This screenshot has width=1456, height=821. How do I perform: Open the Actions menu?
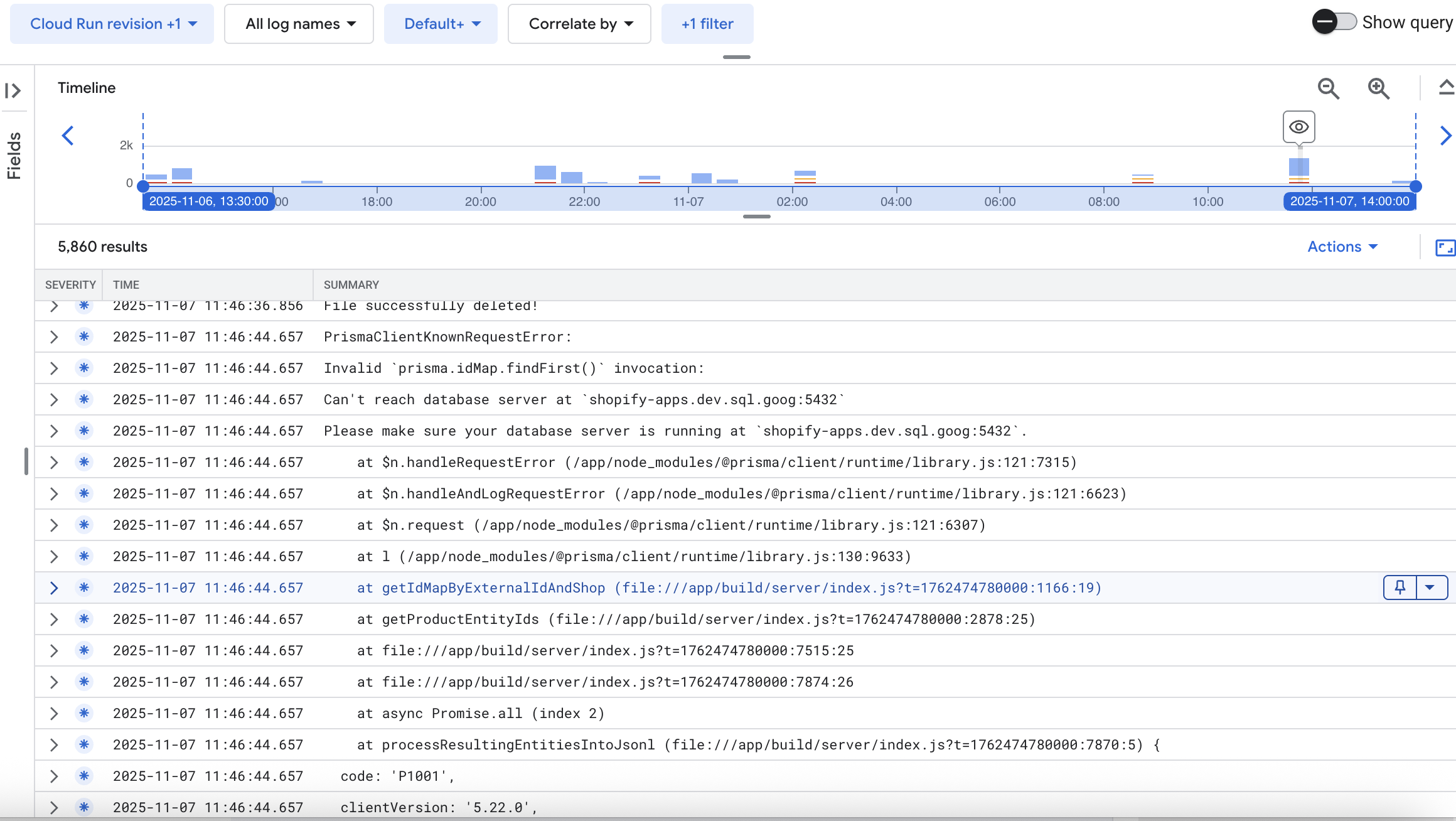coord(1342,247)
